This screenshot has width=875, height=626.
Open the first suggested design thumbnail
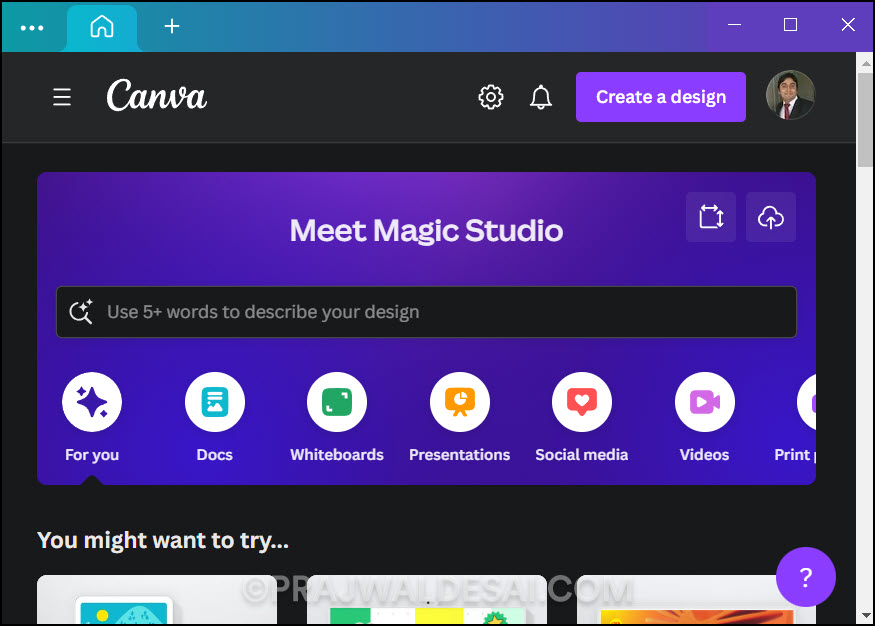(x=157, y=600)
